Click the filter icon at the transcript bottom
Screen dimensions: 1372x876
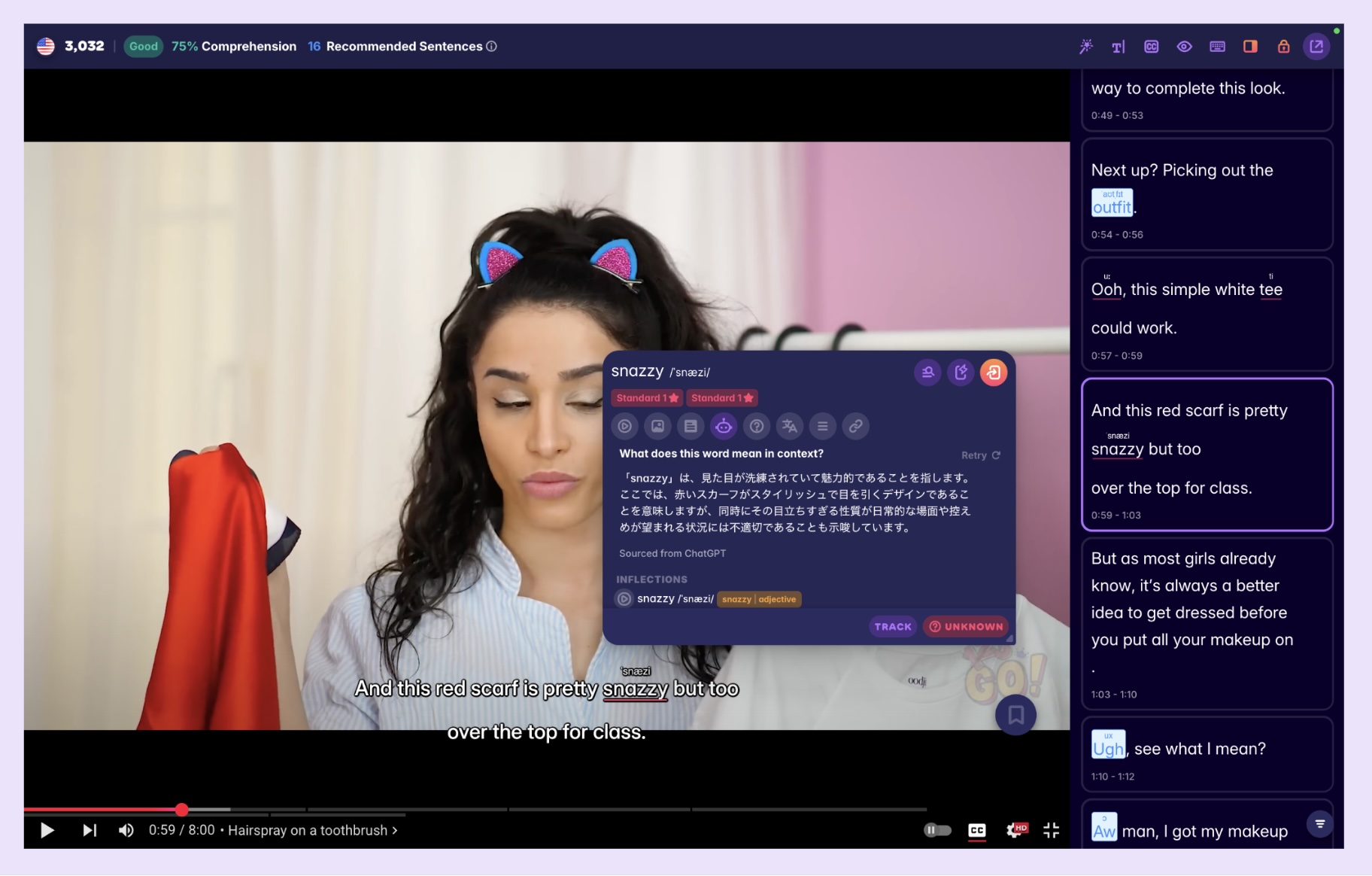tap(1320, 823)
